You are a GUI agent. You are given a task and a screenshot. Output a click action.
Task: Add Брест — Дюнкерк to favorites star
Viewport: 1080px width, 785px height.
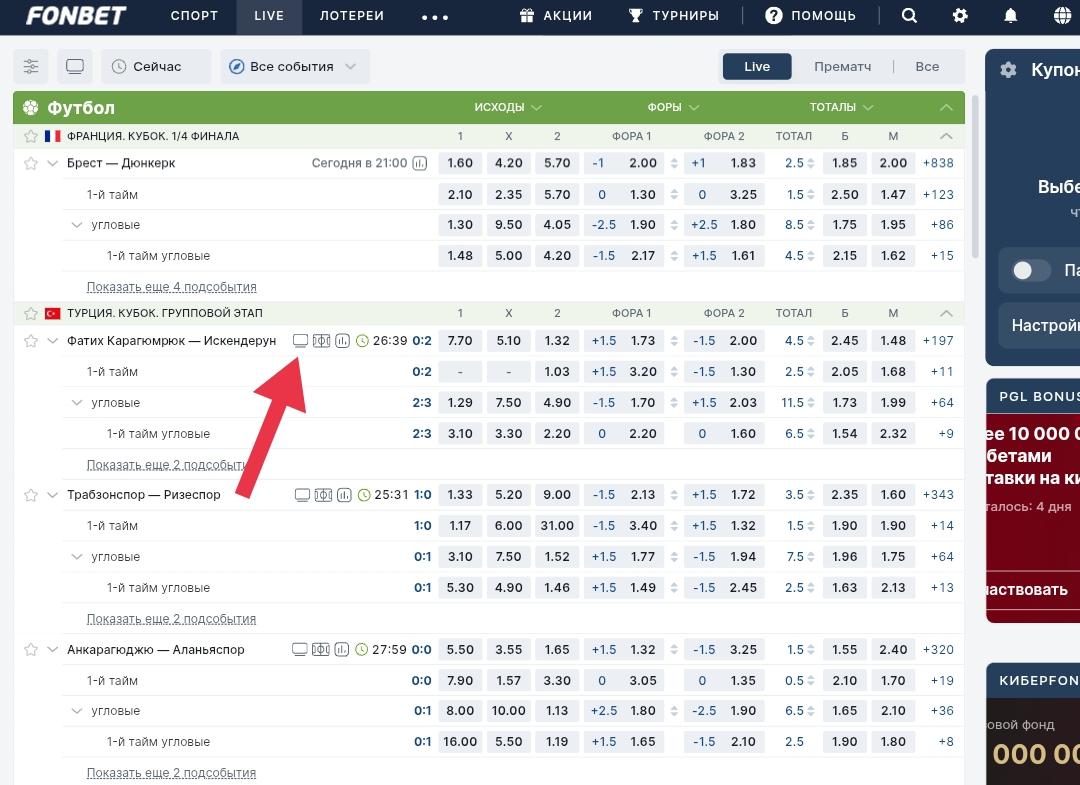coord(31,164)
